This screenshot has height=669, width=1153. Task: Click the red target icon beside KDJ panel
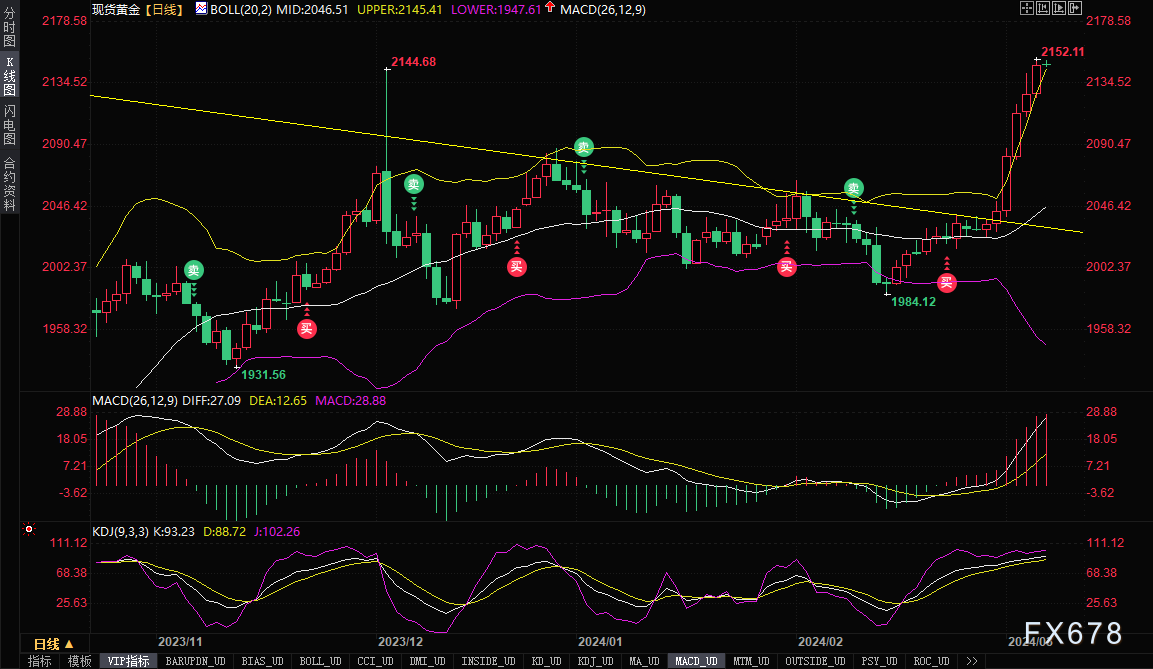29,529
